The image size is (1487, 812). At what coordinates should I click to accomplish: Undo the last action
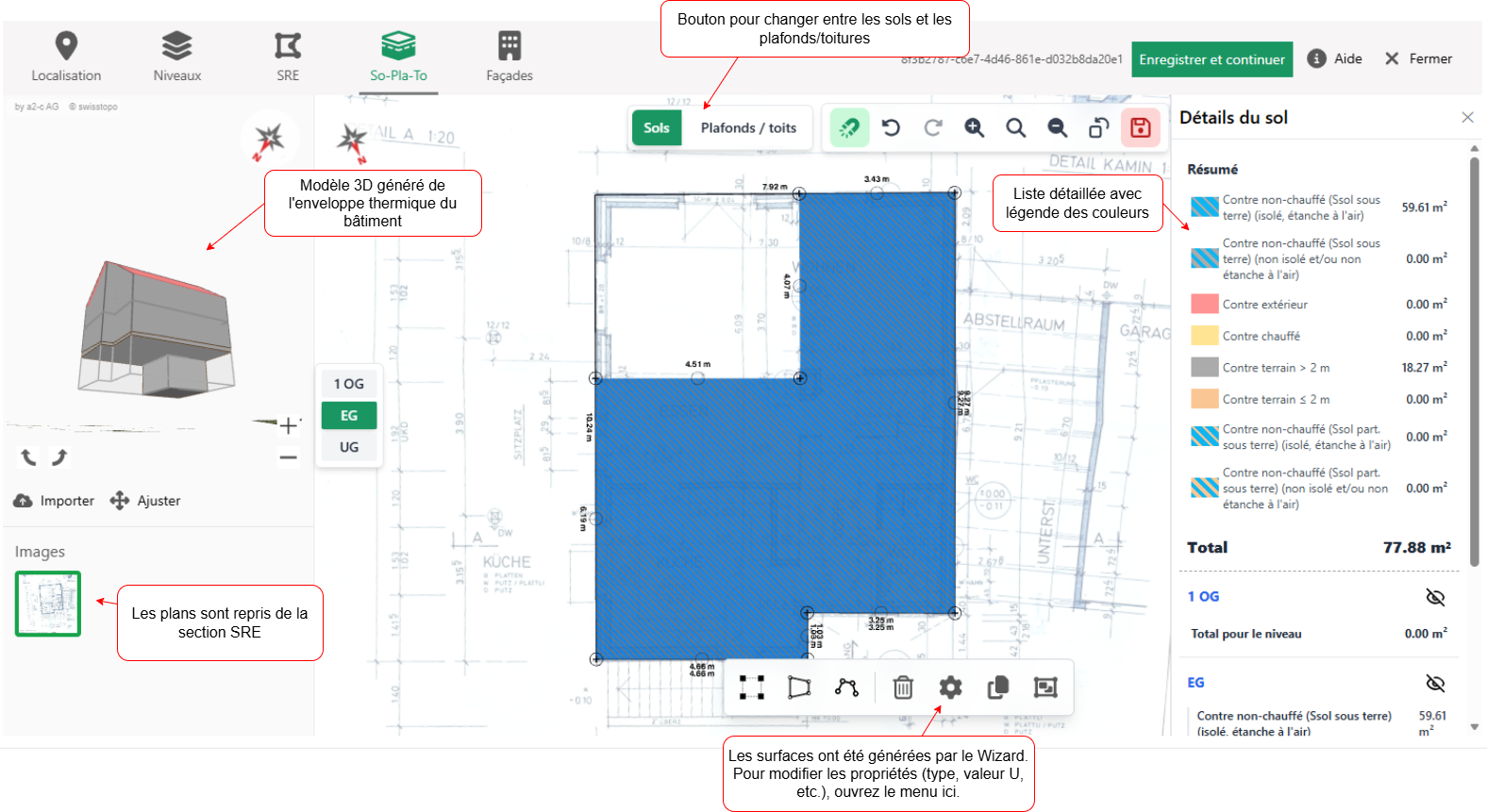891,127
